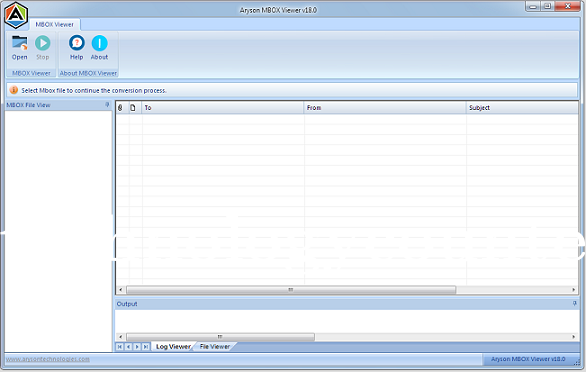Click 'Aryson MBOX Viewer v18.0' status bar text

(x=528, y=359)
